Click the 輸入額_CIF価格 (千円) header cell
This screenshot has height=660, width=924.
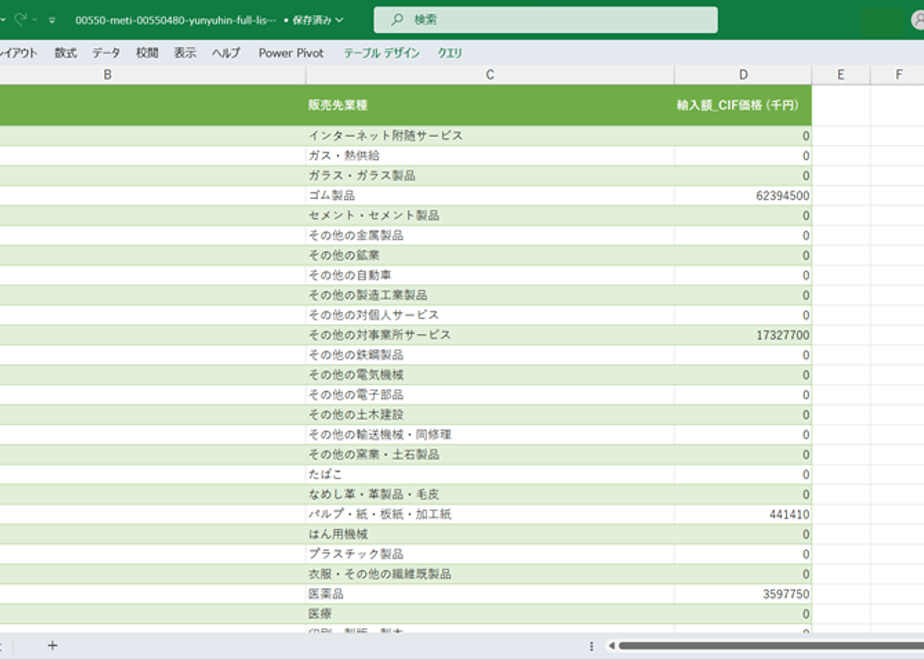click(x=743, y=105)
